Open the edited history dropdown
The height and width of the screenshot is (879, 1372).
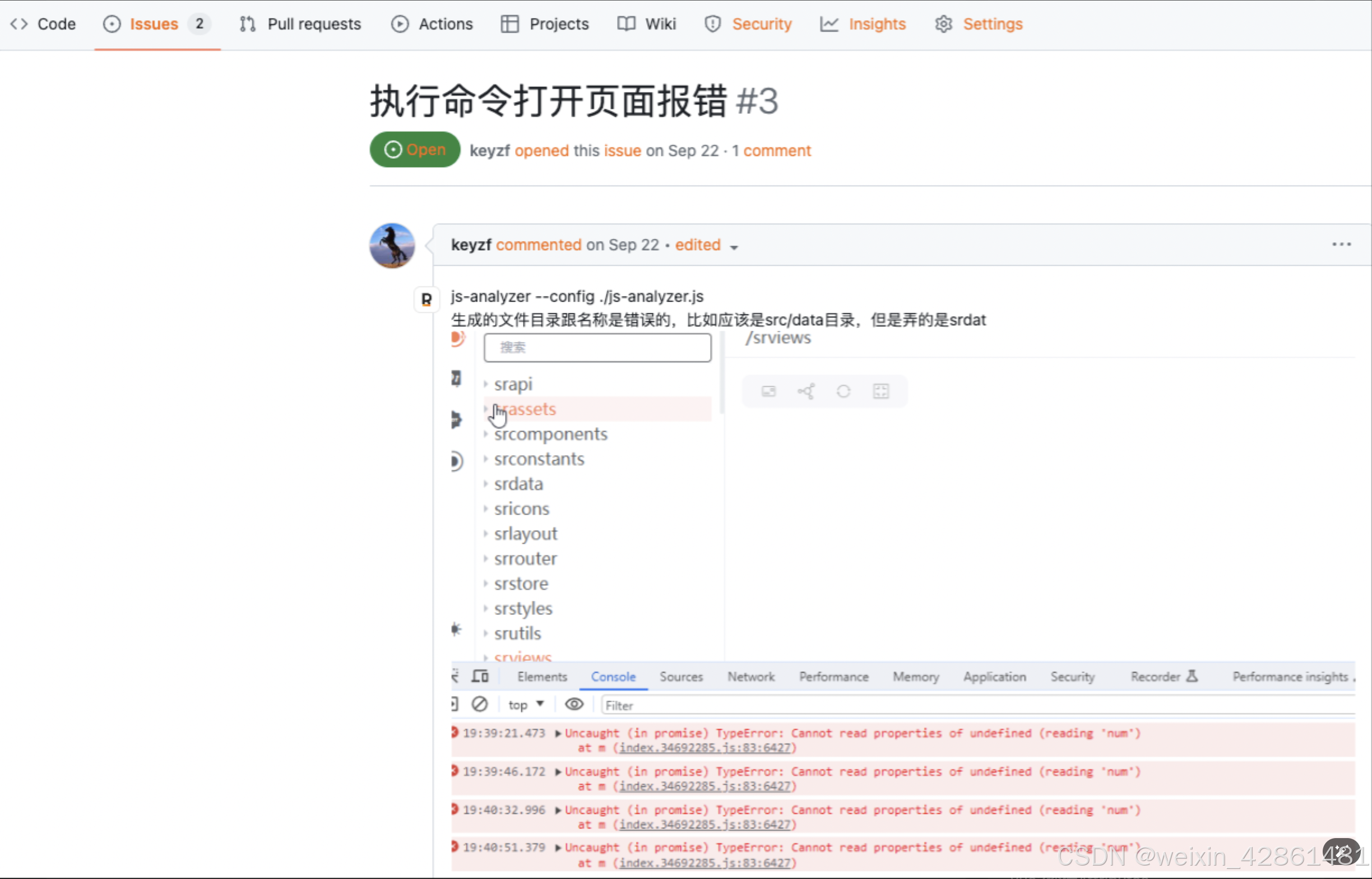(x=707, y=246)
